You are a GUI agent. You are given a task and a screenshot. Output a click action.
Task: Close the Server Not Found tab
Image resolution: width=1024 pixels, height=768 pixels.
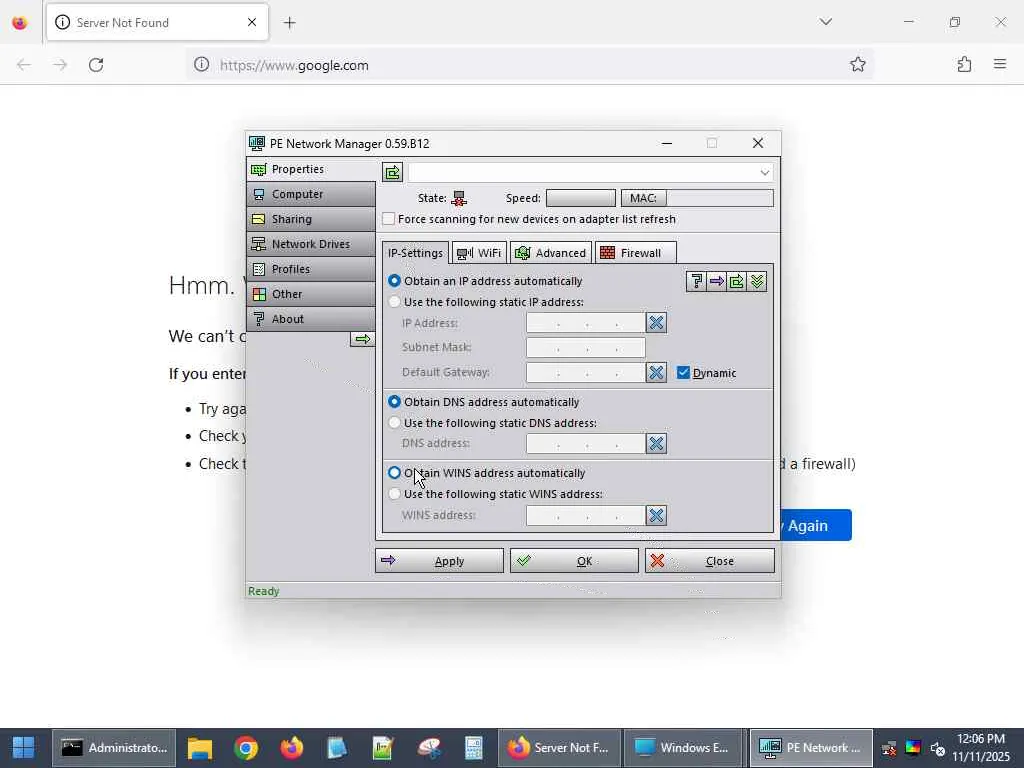(x=252, y=23)
